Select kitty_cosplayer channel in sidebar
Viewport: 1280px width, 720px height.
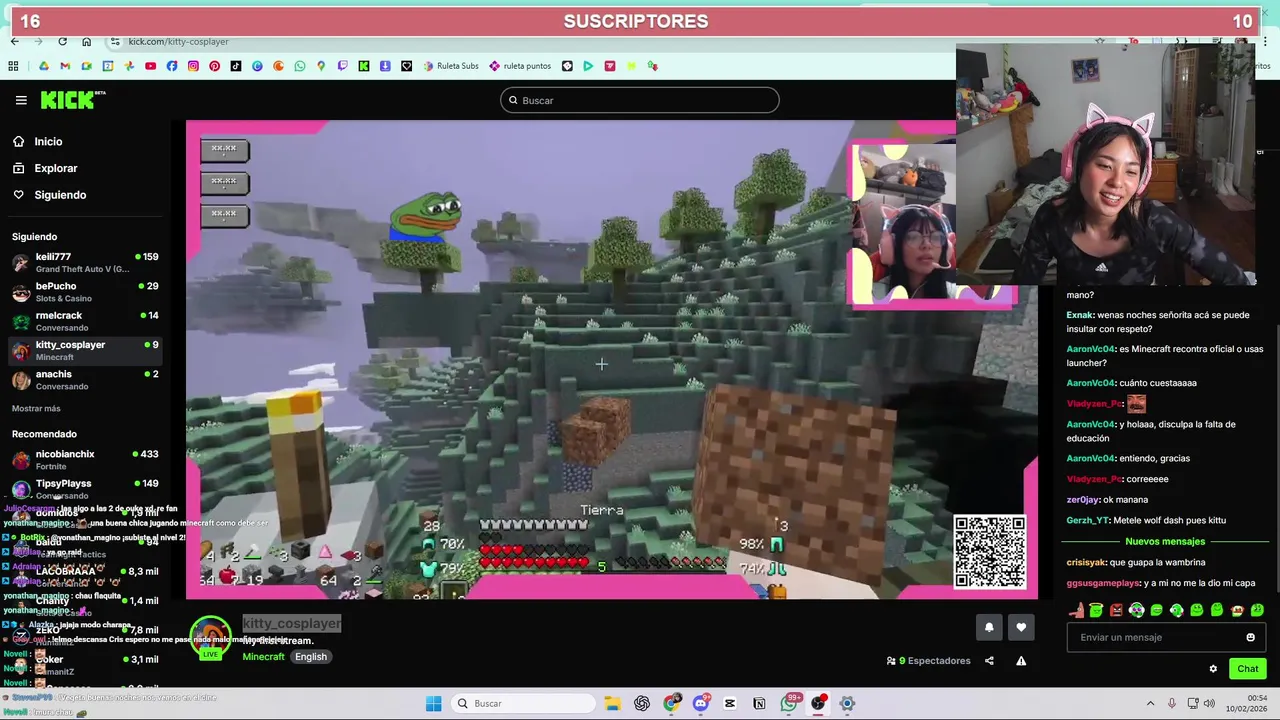(85, 351)
